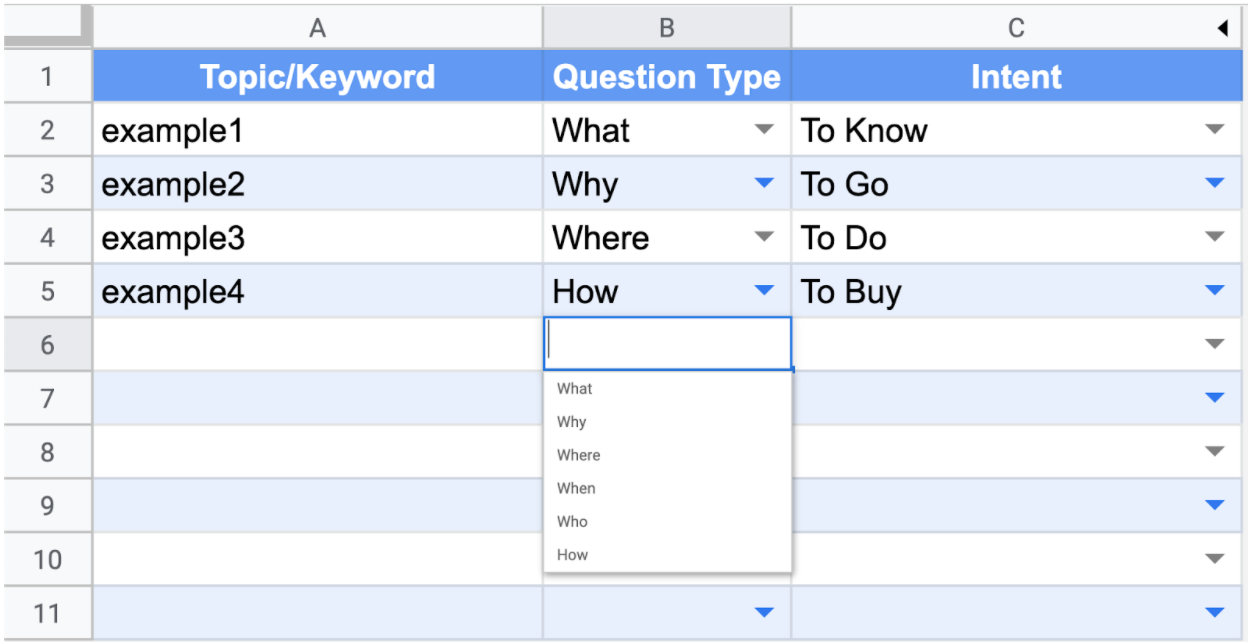Select the To Buy cell text

[851, 293]
